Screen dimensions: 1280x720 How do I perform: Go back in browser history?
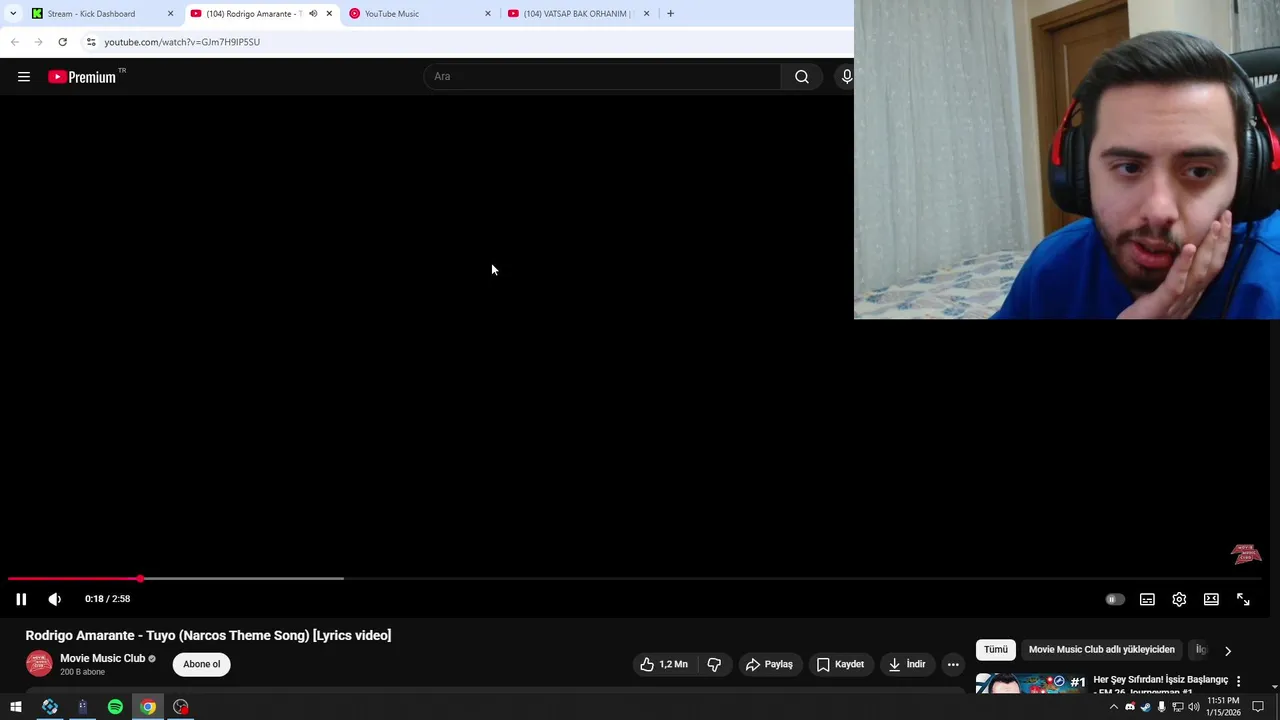[14, 42]
